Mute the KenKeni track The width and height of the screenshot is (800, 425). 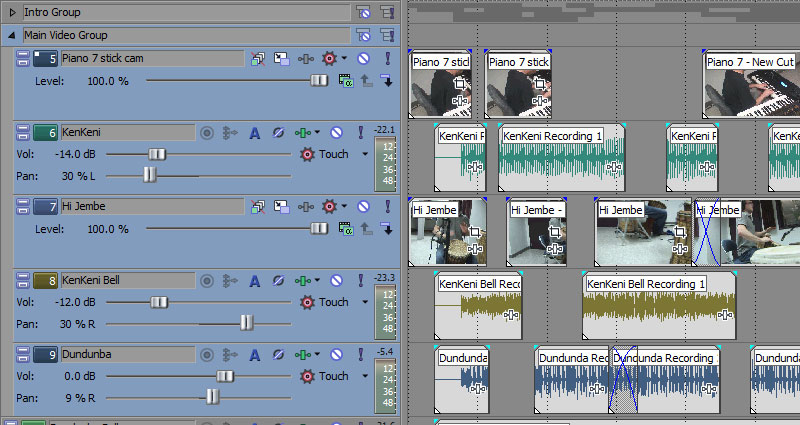click(336, 133)
